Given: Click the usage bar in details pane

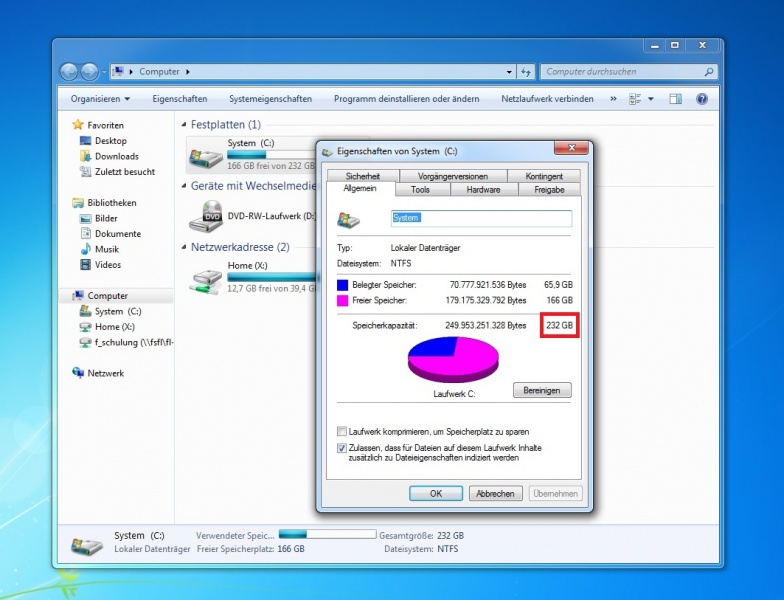Looking at the screenshot, I should (x=328, y=534).
